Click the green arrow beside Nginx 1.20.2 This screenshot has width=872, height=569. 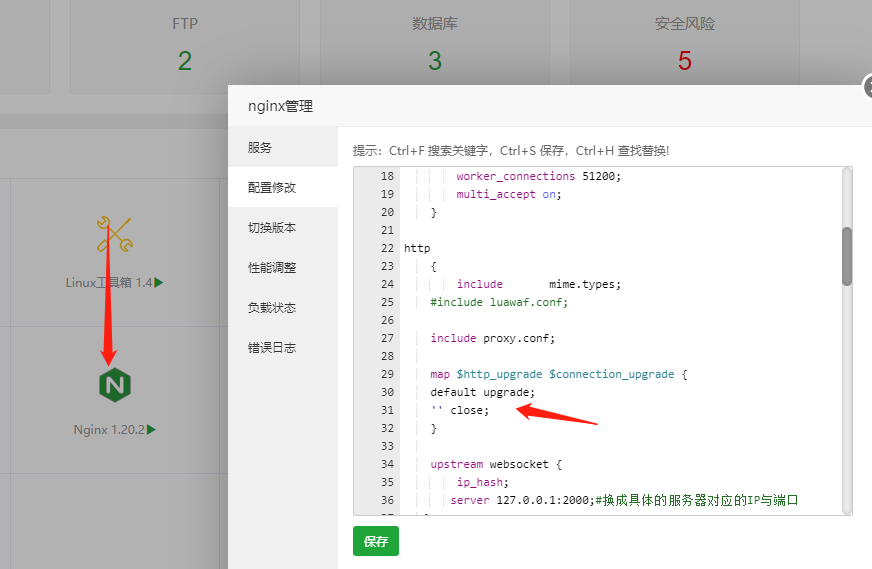point(151,429)
